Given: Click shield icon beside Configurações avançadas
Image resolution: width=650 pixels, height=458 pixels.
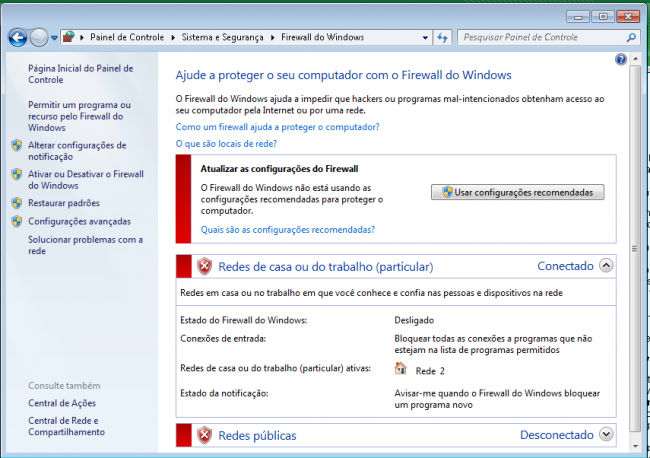Looking at the screenshot, I should [17, 221].
